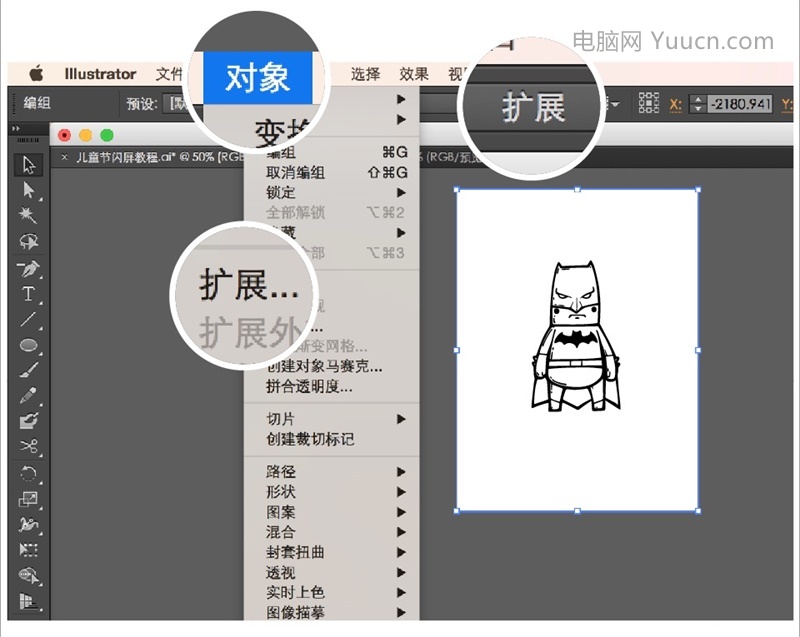This screenshot has height=637, width=800.
Task: Open the Illustrator application menu
Action: pos(100,74)
